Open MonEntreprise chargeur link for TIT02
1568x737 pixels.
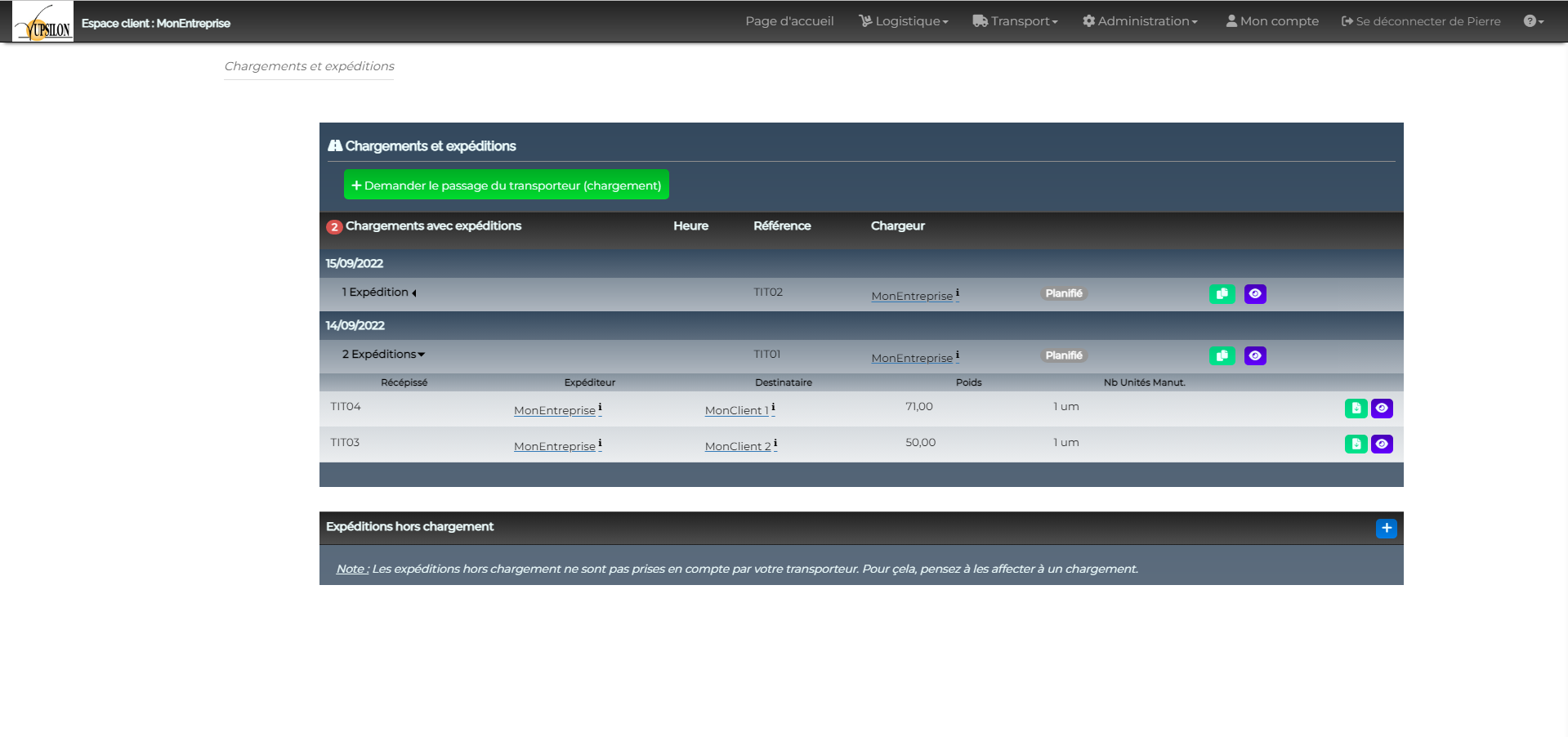912,296
